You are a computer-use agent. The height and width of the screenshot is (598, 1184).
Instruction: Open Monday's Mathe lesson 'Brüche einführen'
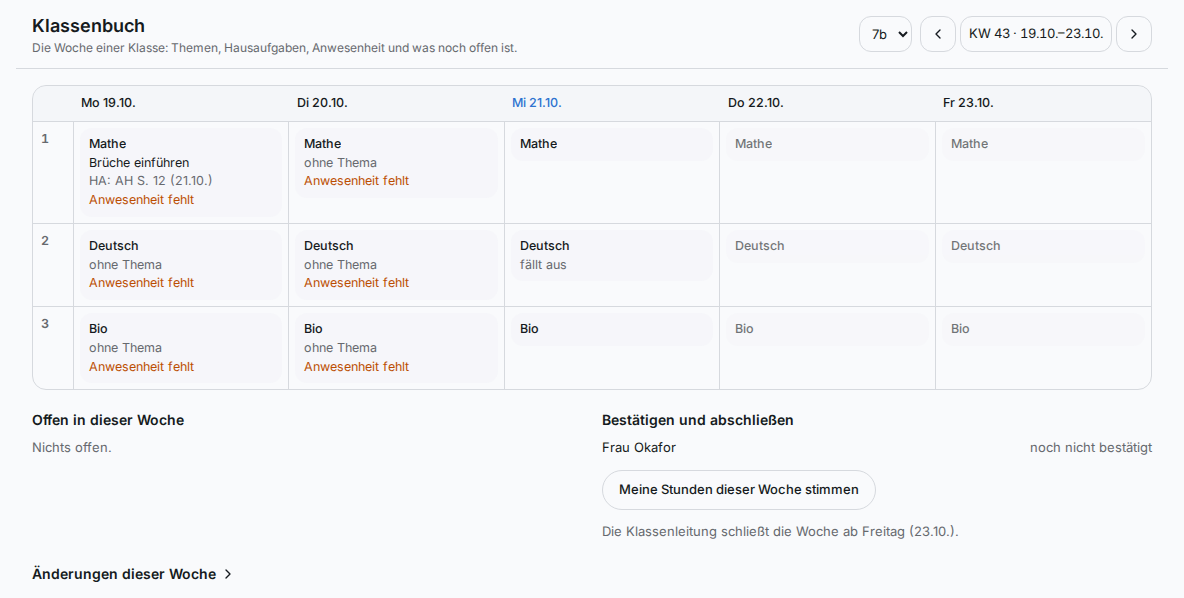pos(181,172)
